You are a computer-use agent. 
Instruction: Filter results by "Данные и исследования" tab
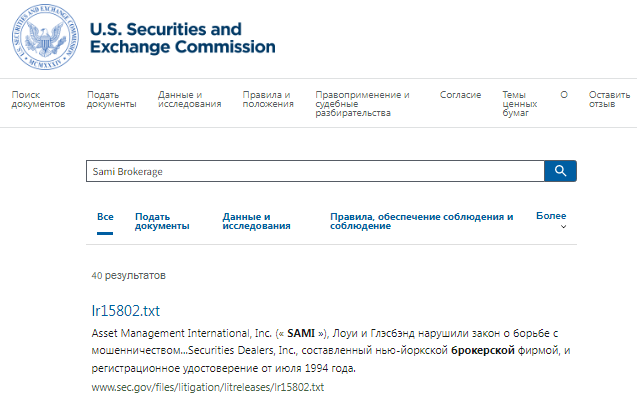tap(256, 221)
